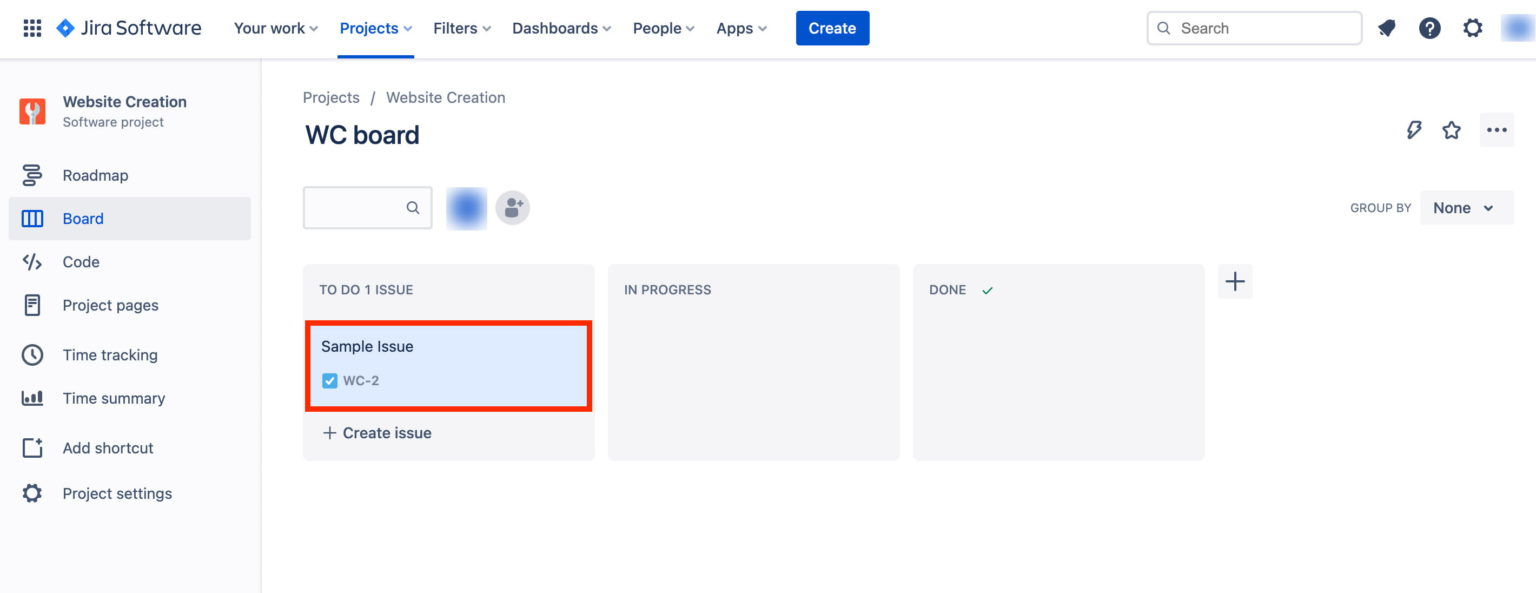
Task: Open the Time tracking panel
Action: point(109,354)
